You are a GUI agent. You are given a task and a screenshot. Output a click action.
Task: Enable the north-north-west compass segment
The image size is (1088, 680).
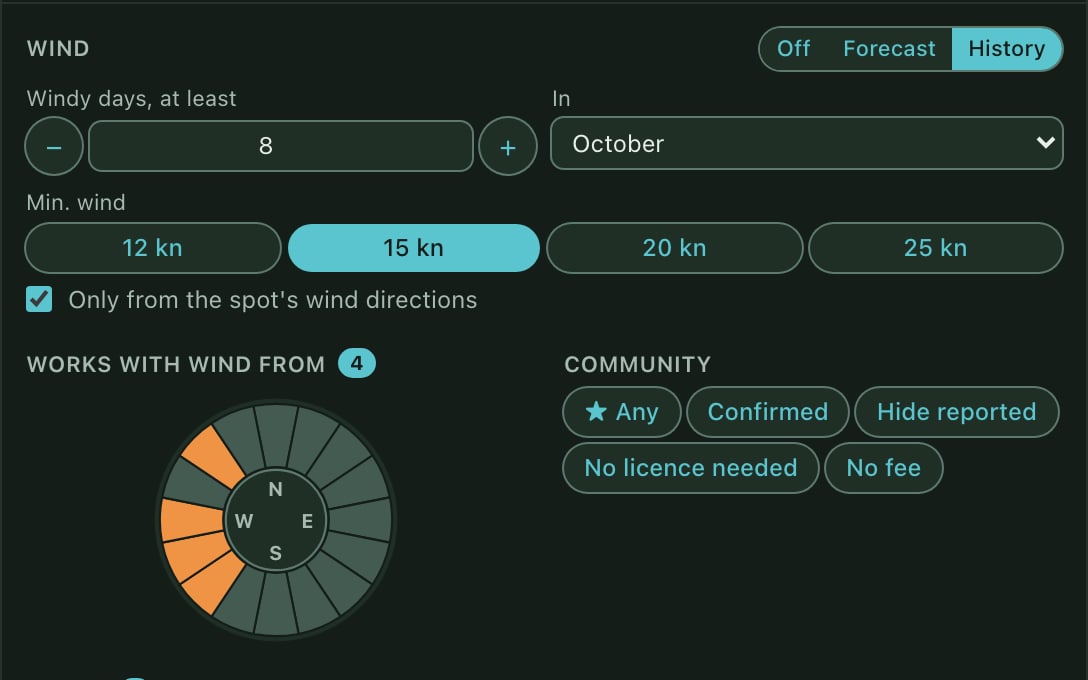[242, 441]
